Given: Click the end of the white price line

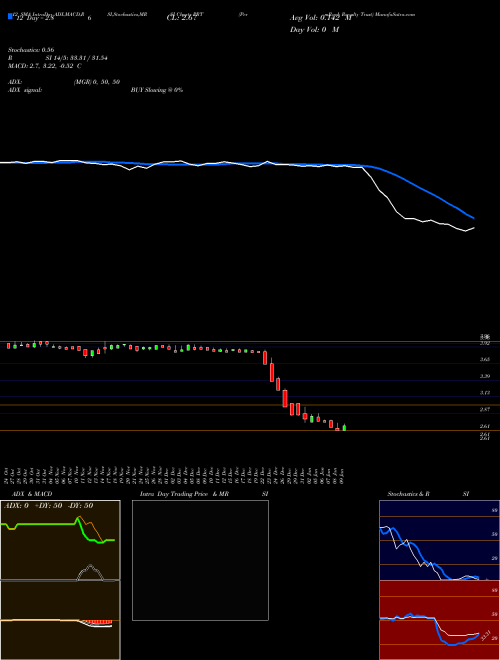Looking at the screenshot, I should pos(474,228).
